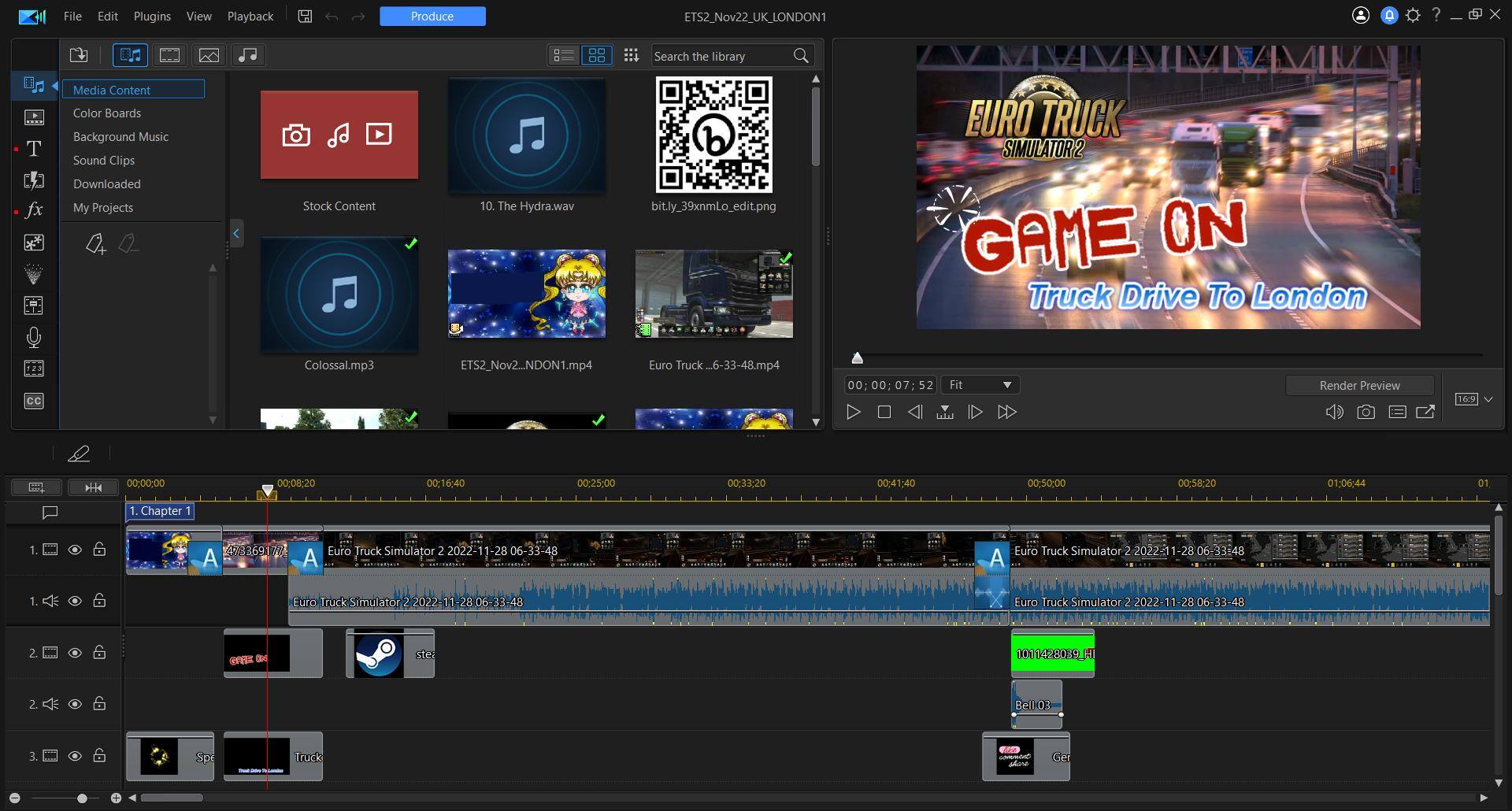Open the Effect Room fx icon
1512x811 pixels.
[x=34, y=210]
